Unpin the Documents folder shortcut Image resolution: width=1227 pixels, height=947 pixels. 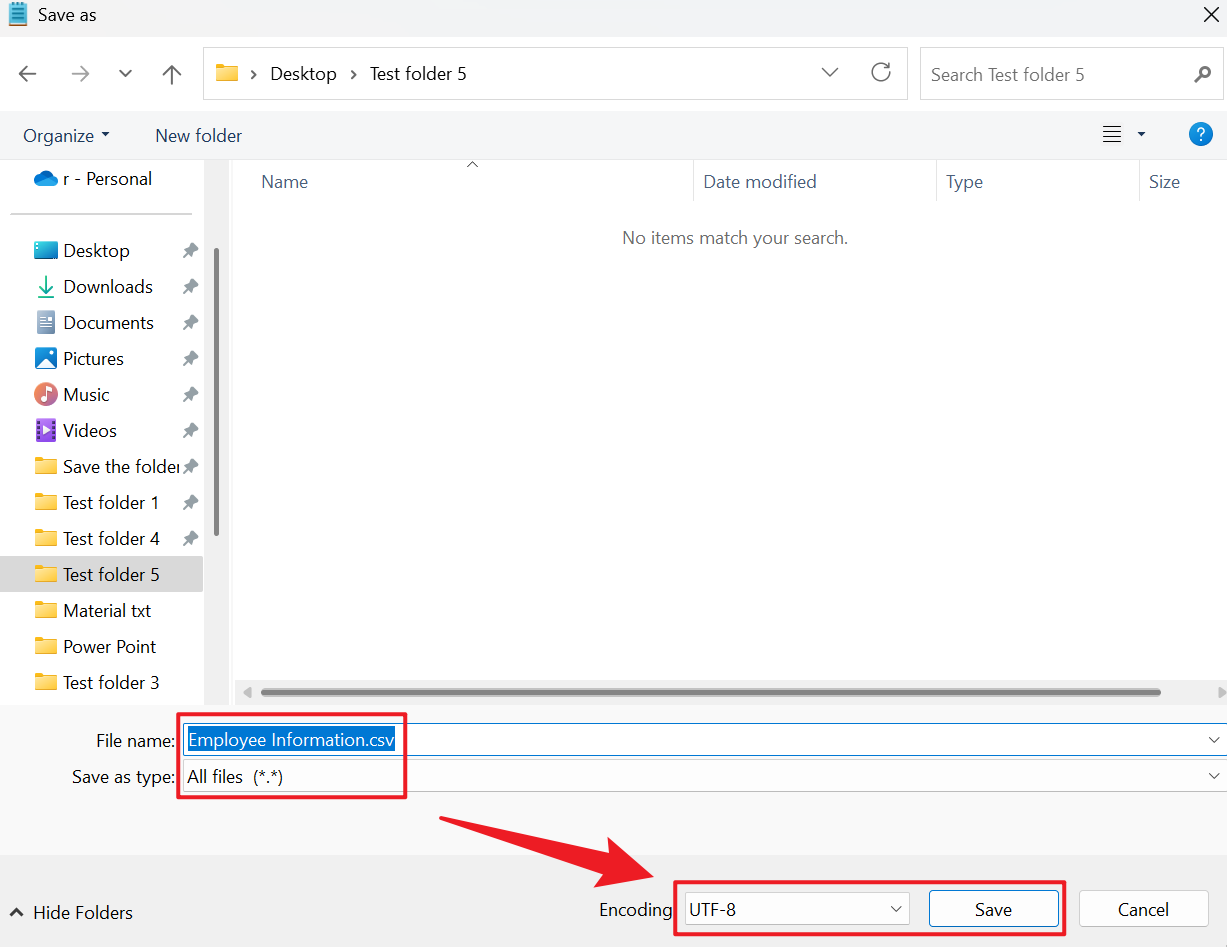pos(190,322)
